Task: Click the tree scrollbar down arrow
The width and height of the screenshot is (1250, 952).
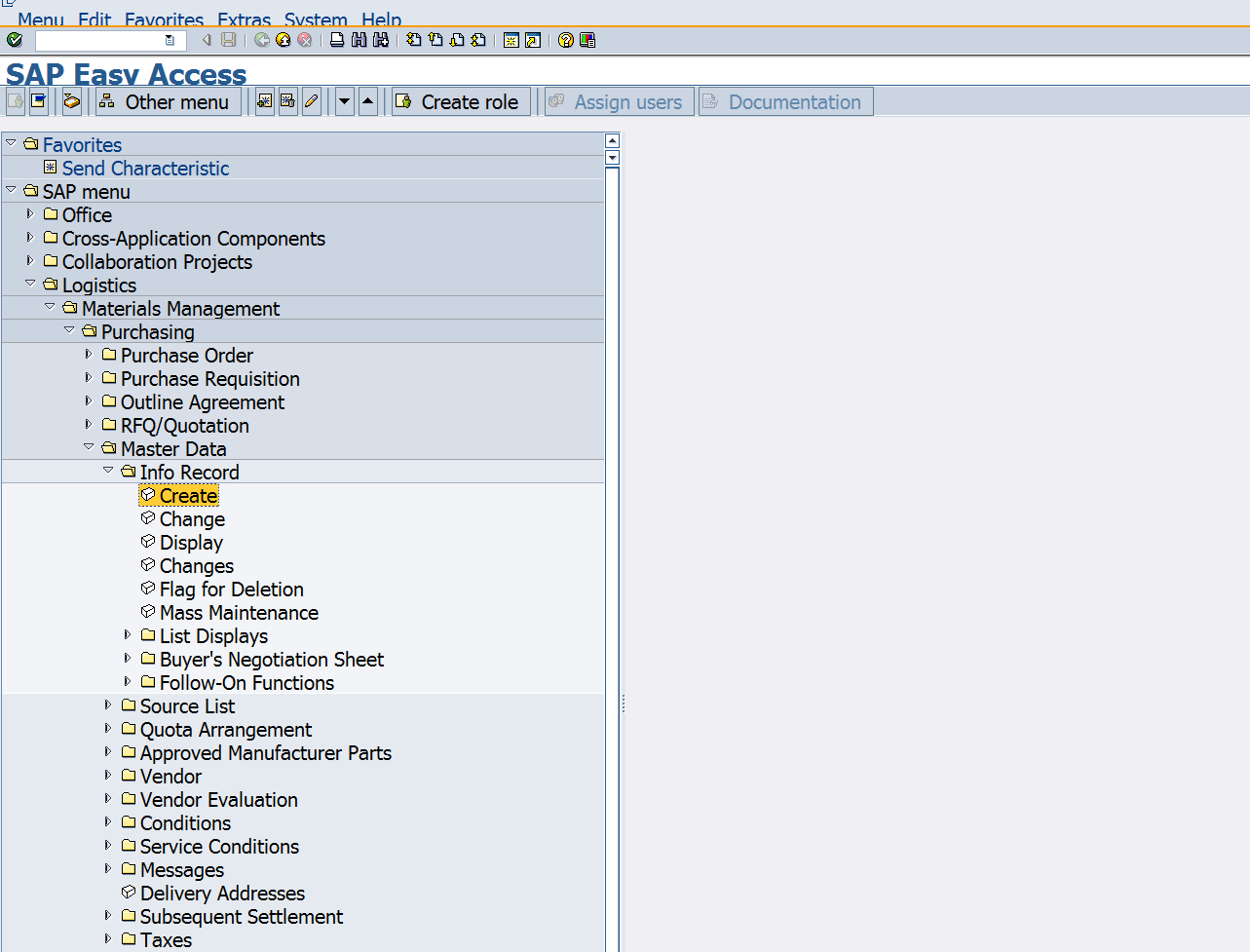Action: (612, 157)
